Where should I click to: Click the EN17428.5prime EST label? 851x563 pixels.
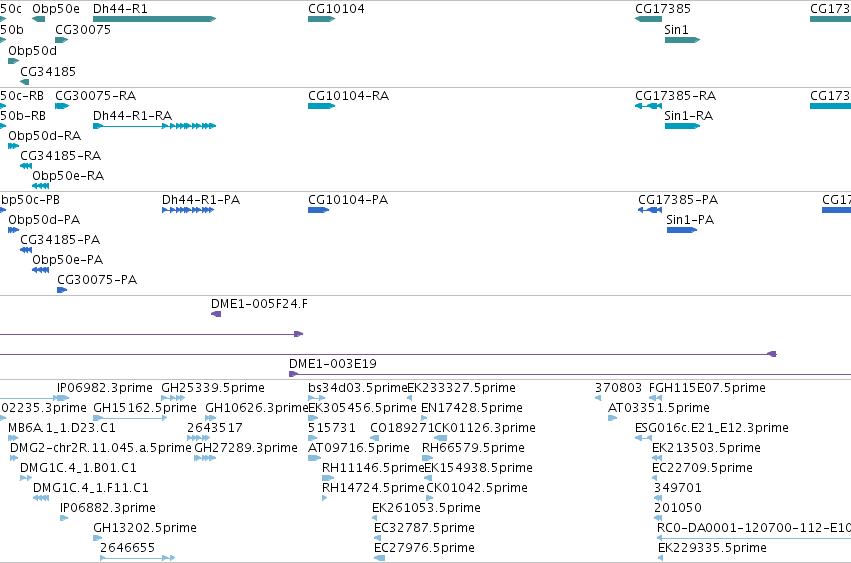pyautogui.click(x=472, y=408)
